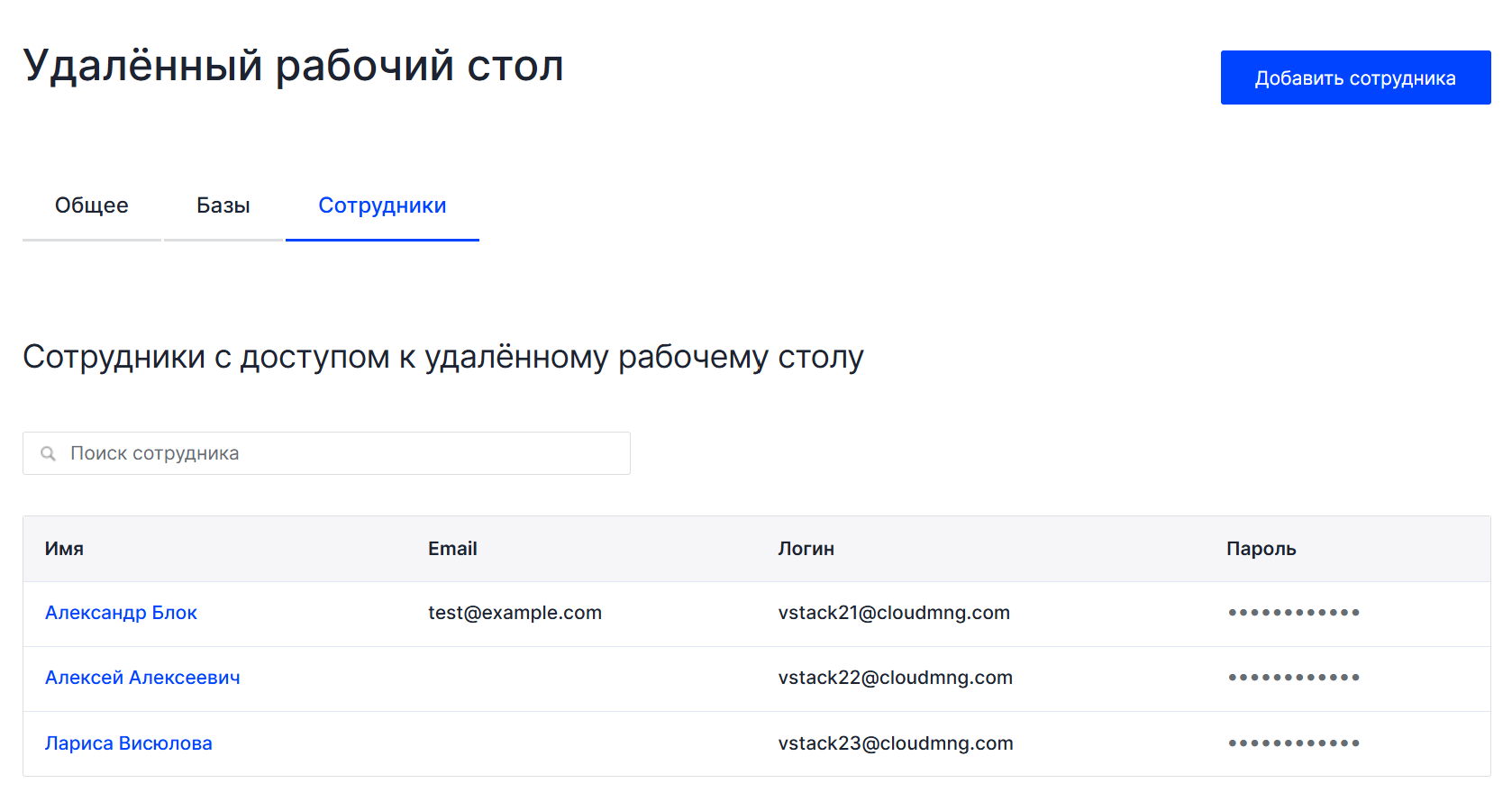Image resolution: width=1512 pixels, height=802 pixels.
Task: Open employee Александр Блок
Action: pos(121,613)
